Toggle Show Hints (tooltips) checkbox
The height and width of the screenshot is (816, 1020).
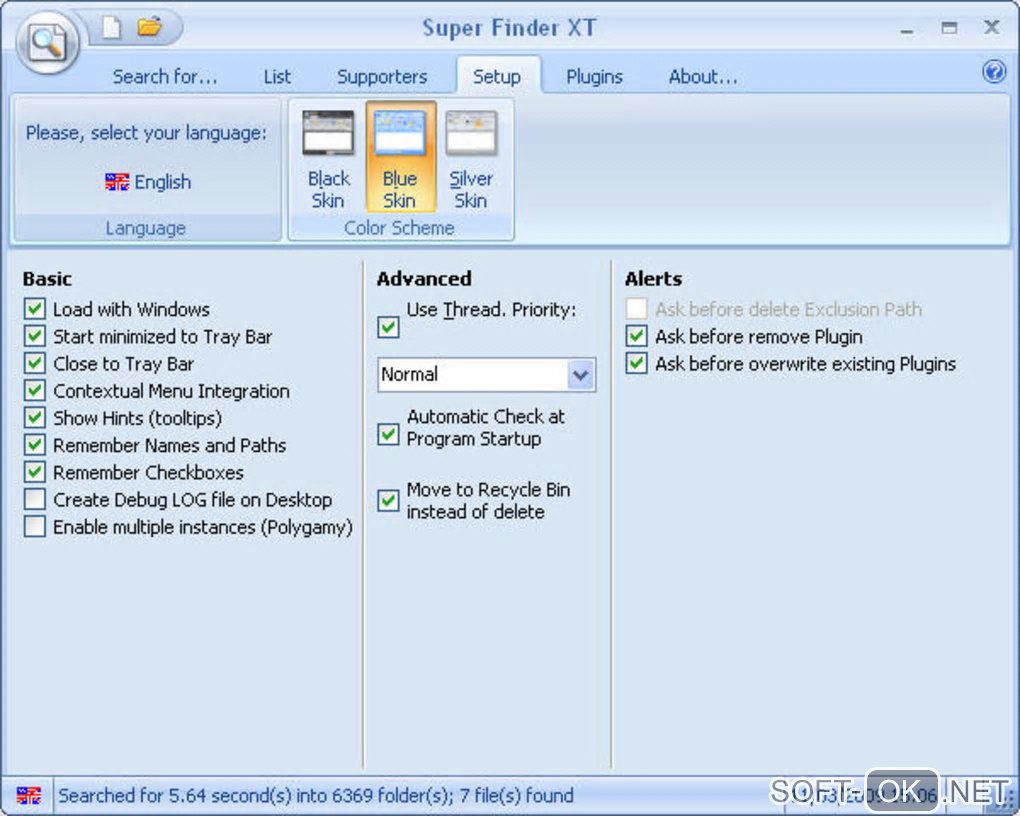coord(35,417)
